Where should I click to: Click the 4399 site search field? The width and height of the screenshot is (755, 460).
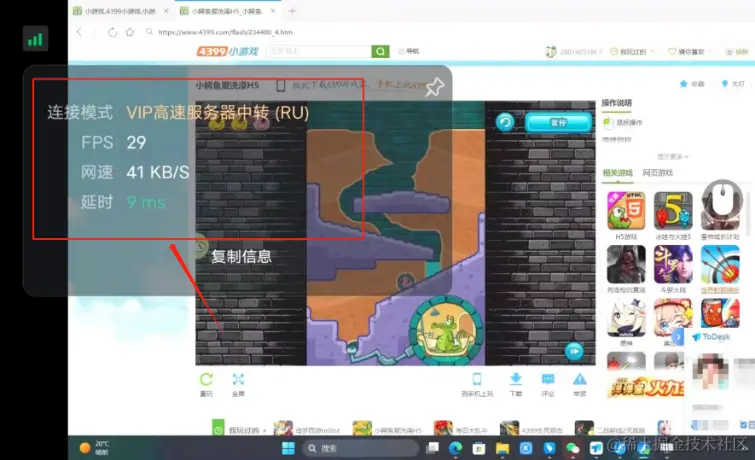pos(318,51)
